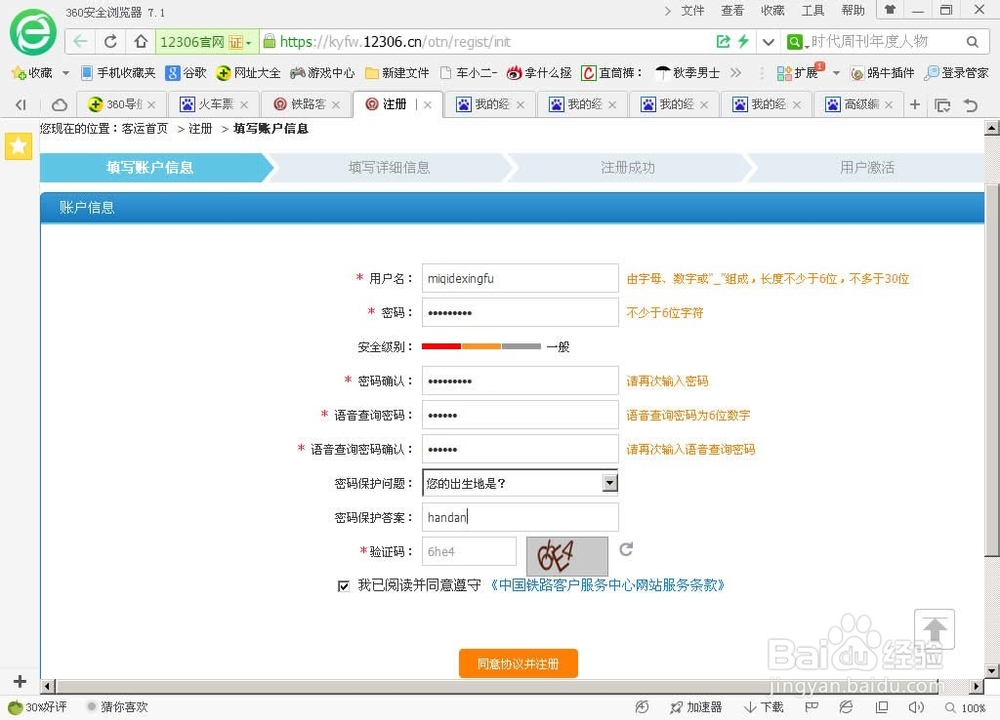Click the 同意协议并注册 button
Viewport: 1000px width, 720px height.
tap(518, 663)
